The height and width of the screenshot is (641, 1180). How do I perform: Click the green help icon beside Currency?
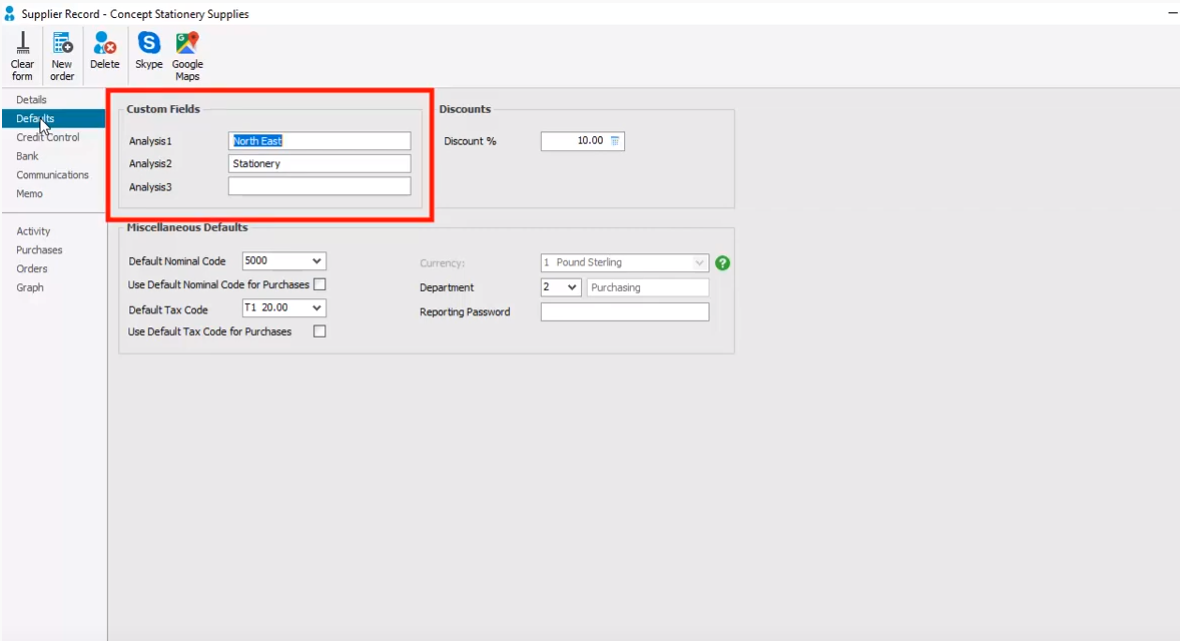pos(722,263)
